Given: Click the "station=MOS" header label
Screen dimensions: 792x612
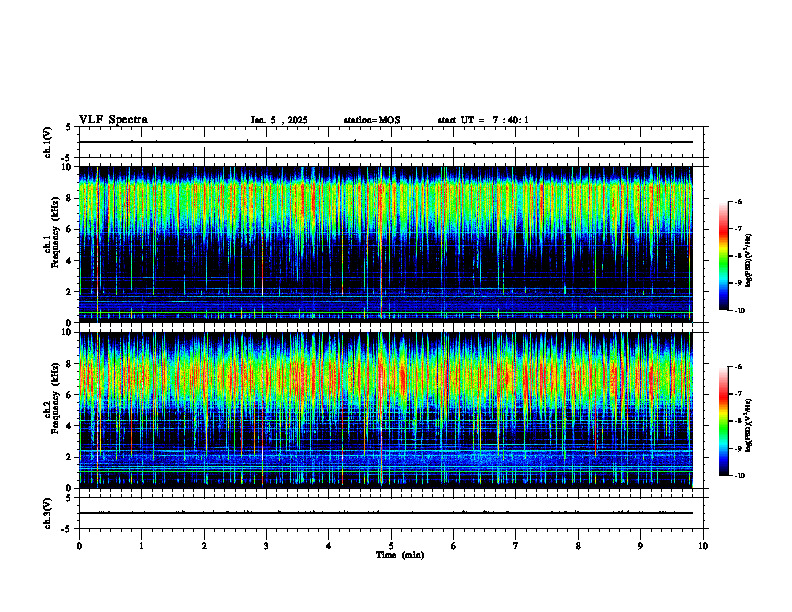Looking at the screenshot, I should (x=372, y=120).
